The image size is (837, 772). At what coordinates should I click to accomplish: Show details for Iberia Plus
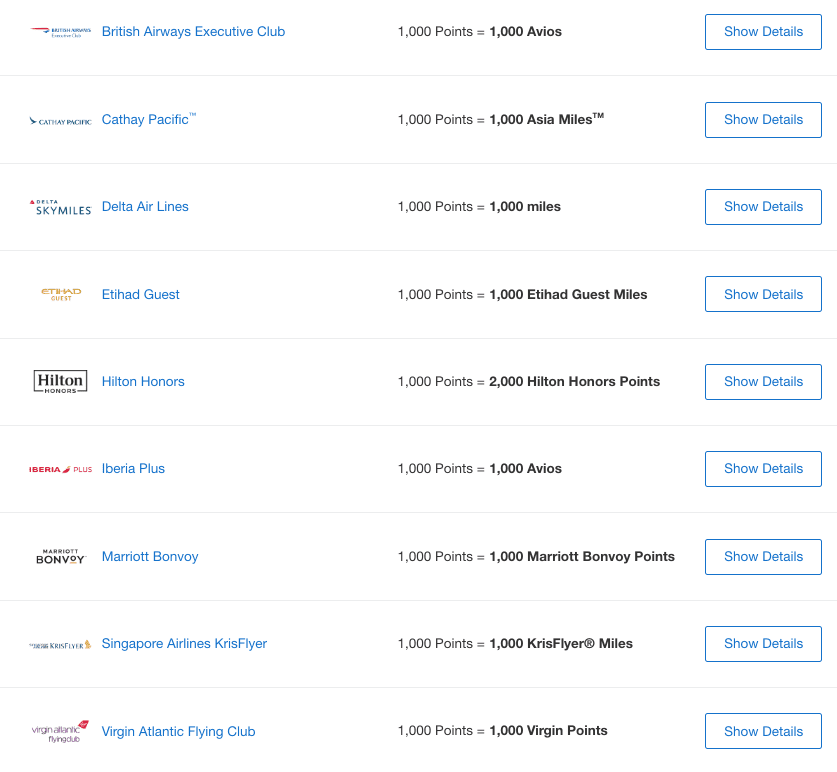pyautogui.click(x=763, y=468)
